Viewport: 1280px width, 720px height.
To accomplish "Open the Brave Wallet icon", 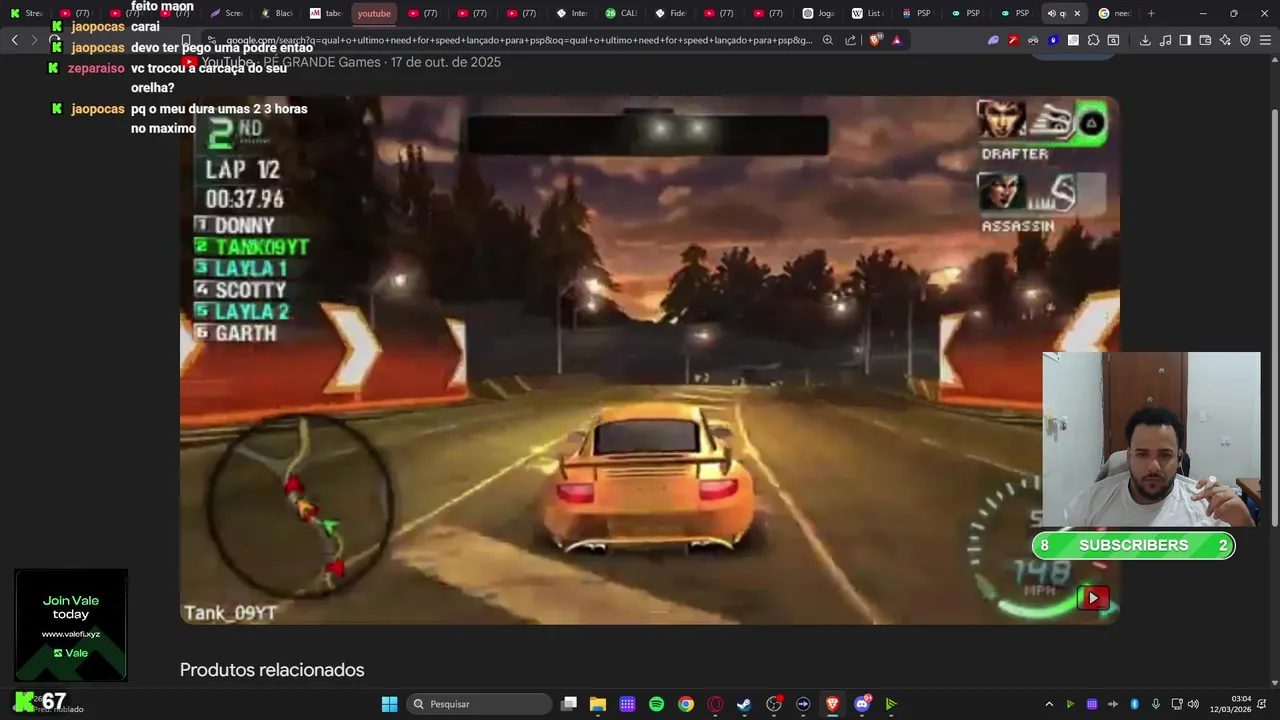I will coord(1205,40).
